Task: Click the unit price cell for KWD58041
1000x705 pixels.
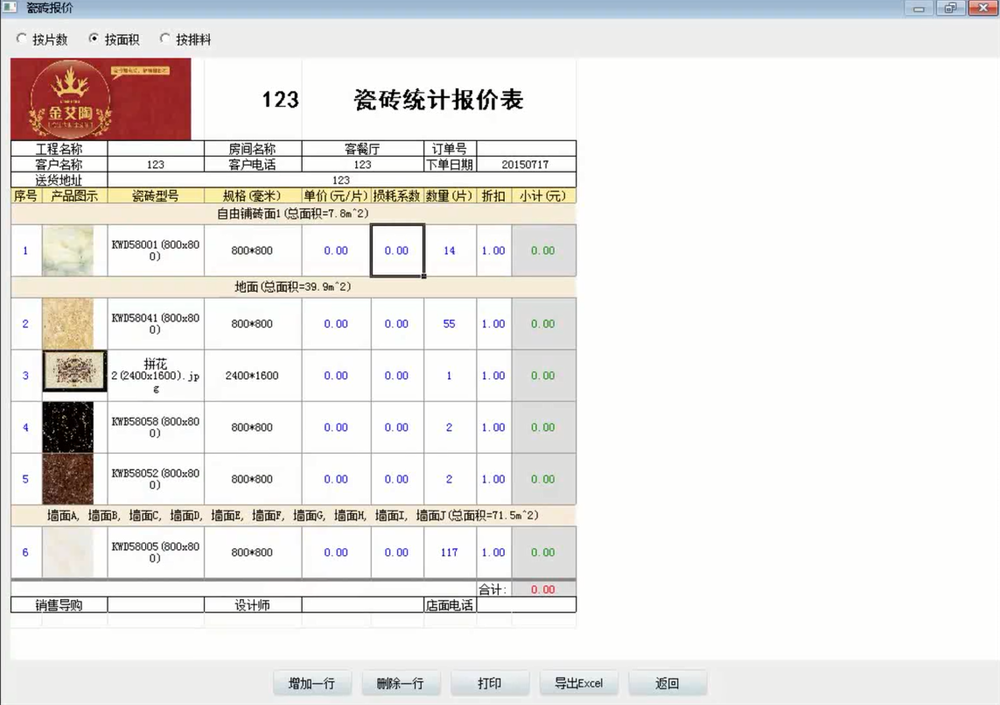Action: click(x=336, y=323)
